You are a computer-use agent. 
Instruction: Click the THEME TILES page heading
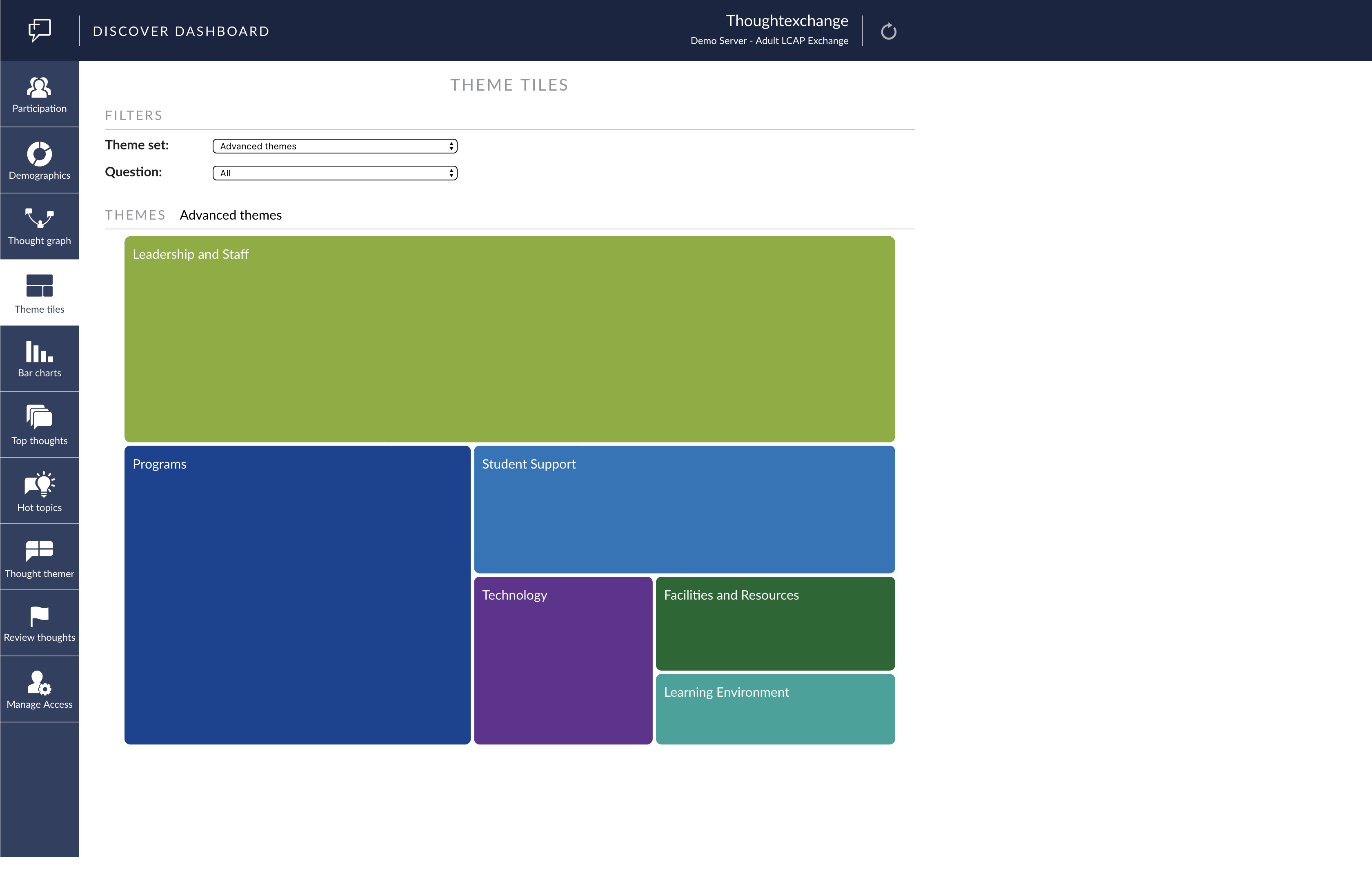(x=509, y=85)
